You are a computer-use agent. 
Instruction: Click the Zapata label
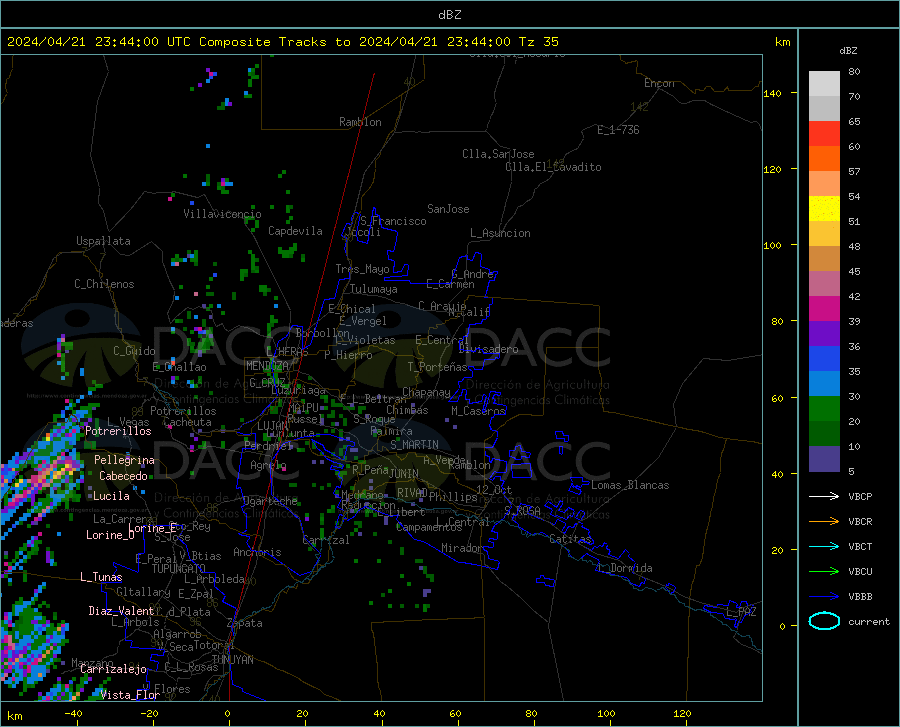(245, 623)
